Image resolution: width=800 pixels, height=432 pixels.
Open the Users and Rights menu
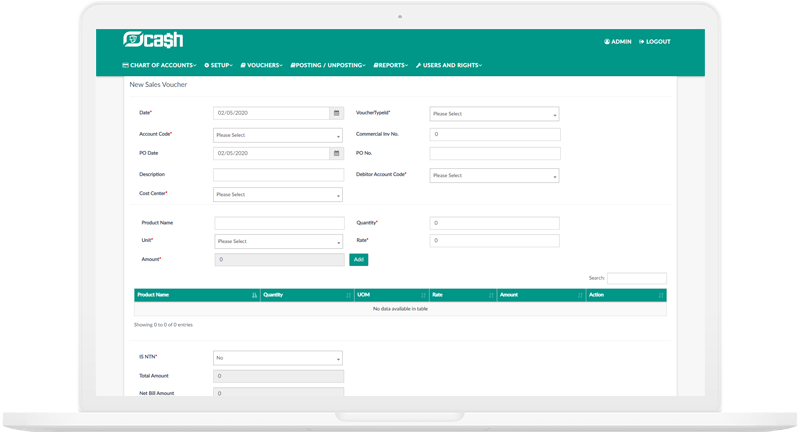449,65
